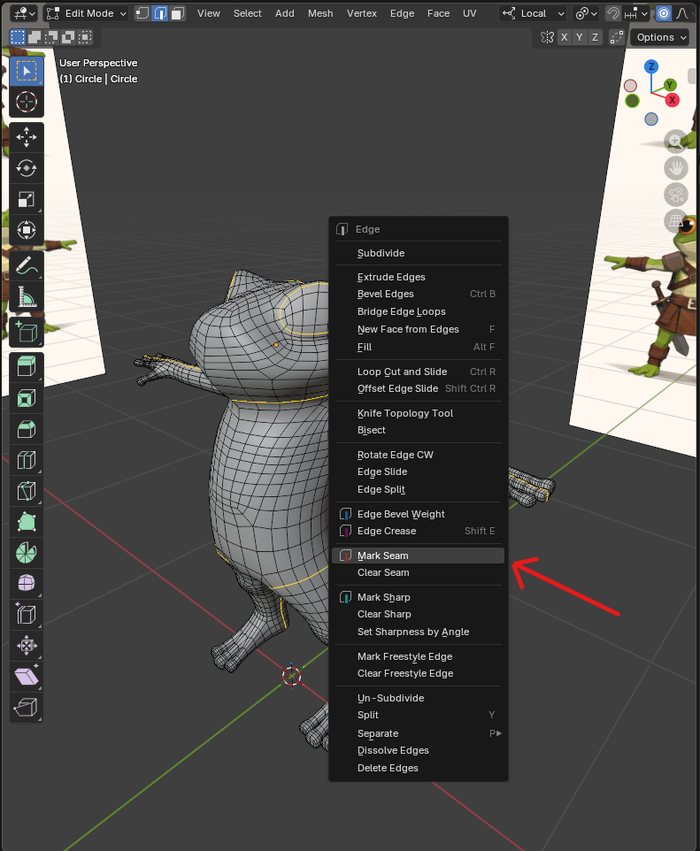The height and width of the screenshot is (851, 700).
Task: Choose the Annotate pencil tool
Action: [x=27, y=265]
